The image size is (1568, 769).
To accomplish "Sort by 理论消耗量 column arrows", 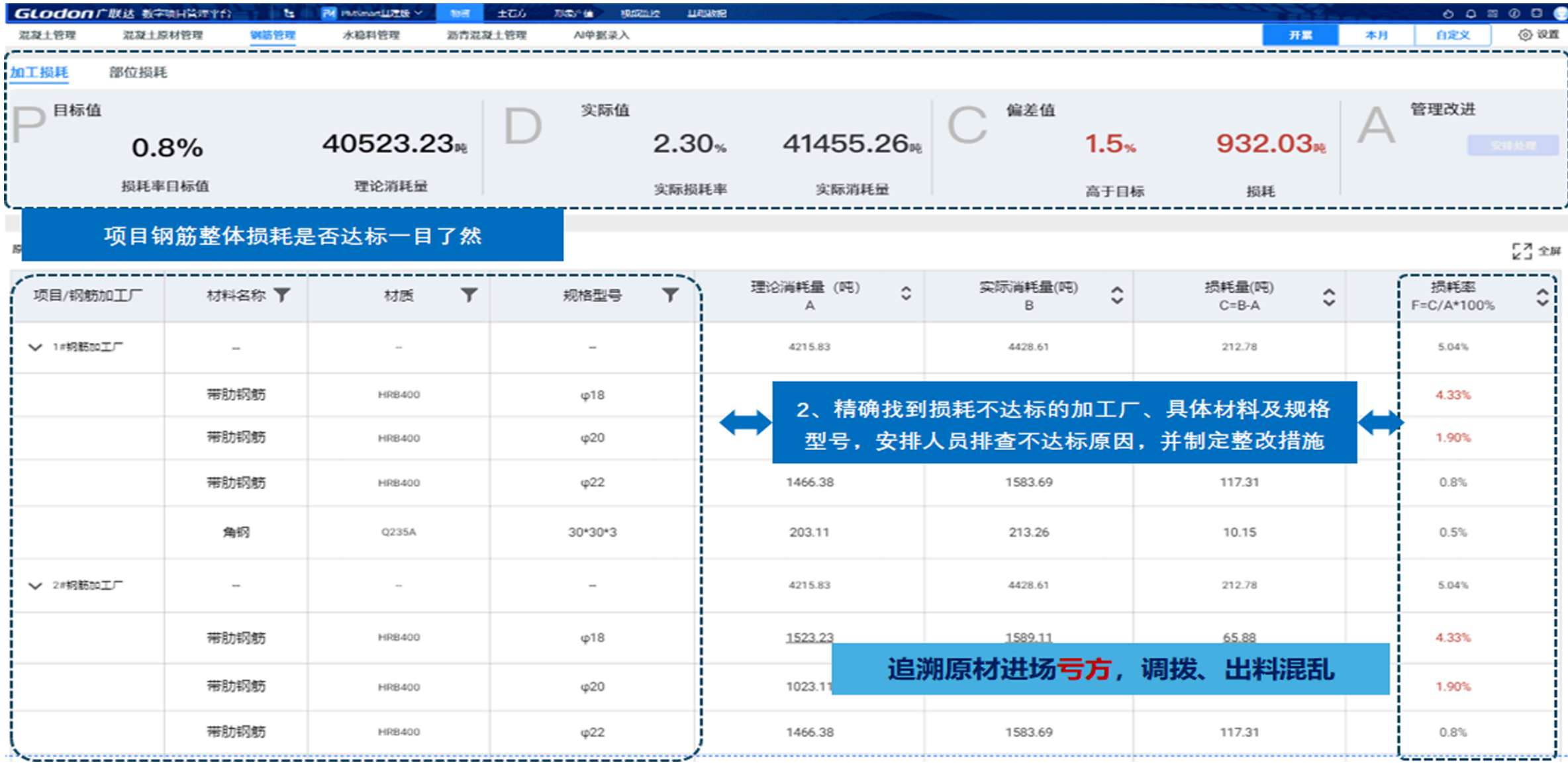I will click(906, 293).
